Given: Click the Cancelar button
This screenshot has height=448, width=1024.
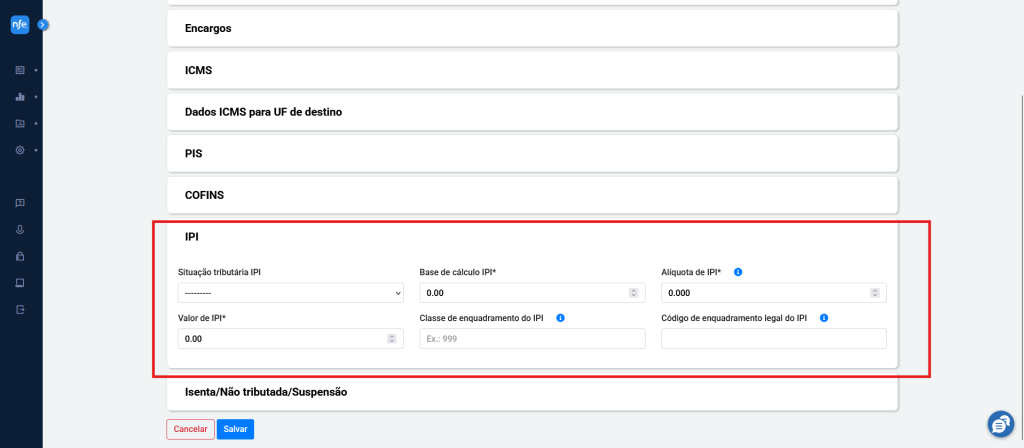Looking at the screenshot, I should pyautogui.click(x=190, y=429).
